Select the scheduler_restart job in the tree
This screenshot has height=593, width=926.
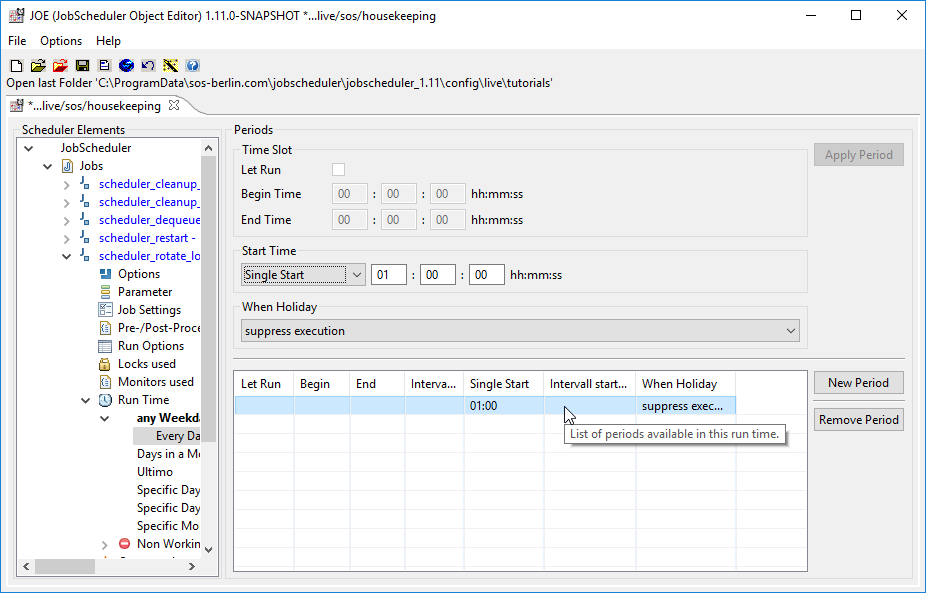click(x=147, y=238)
